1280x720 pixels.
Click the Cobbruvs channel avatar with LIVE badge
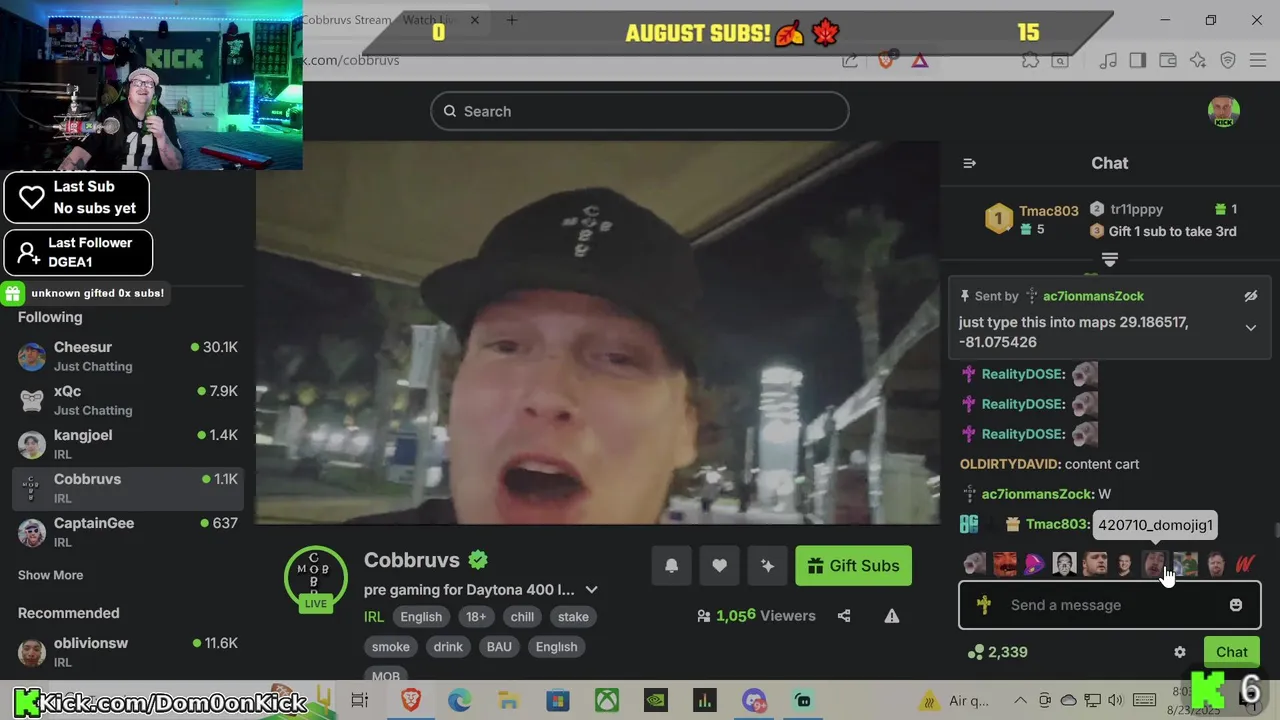click(316, 580)
